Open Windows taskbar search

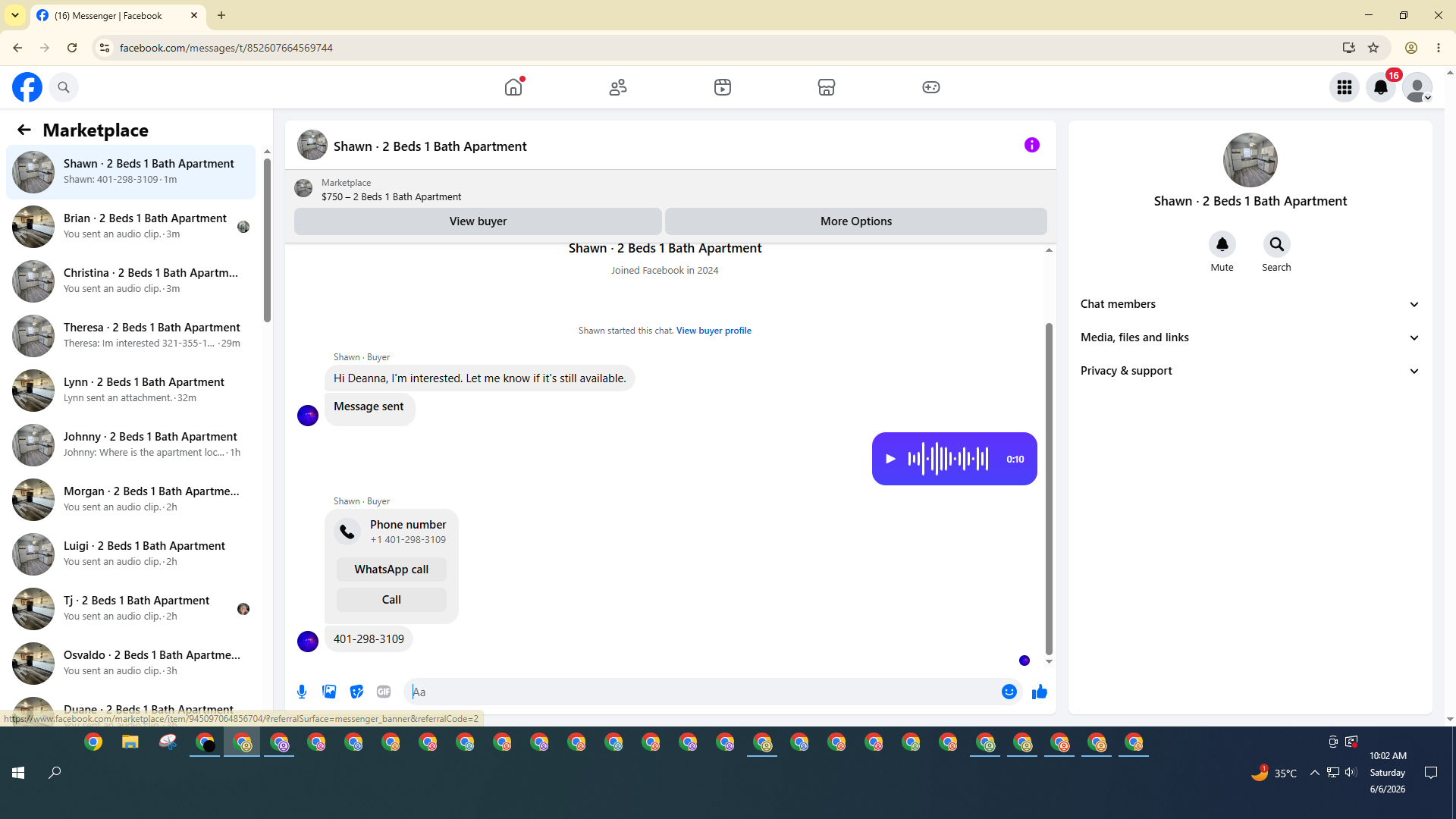[55, 773]
